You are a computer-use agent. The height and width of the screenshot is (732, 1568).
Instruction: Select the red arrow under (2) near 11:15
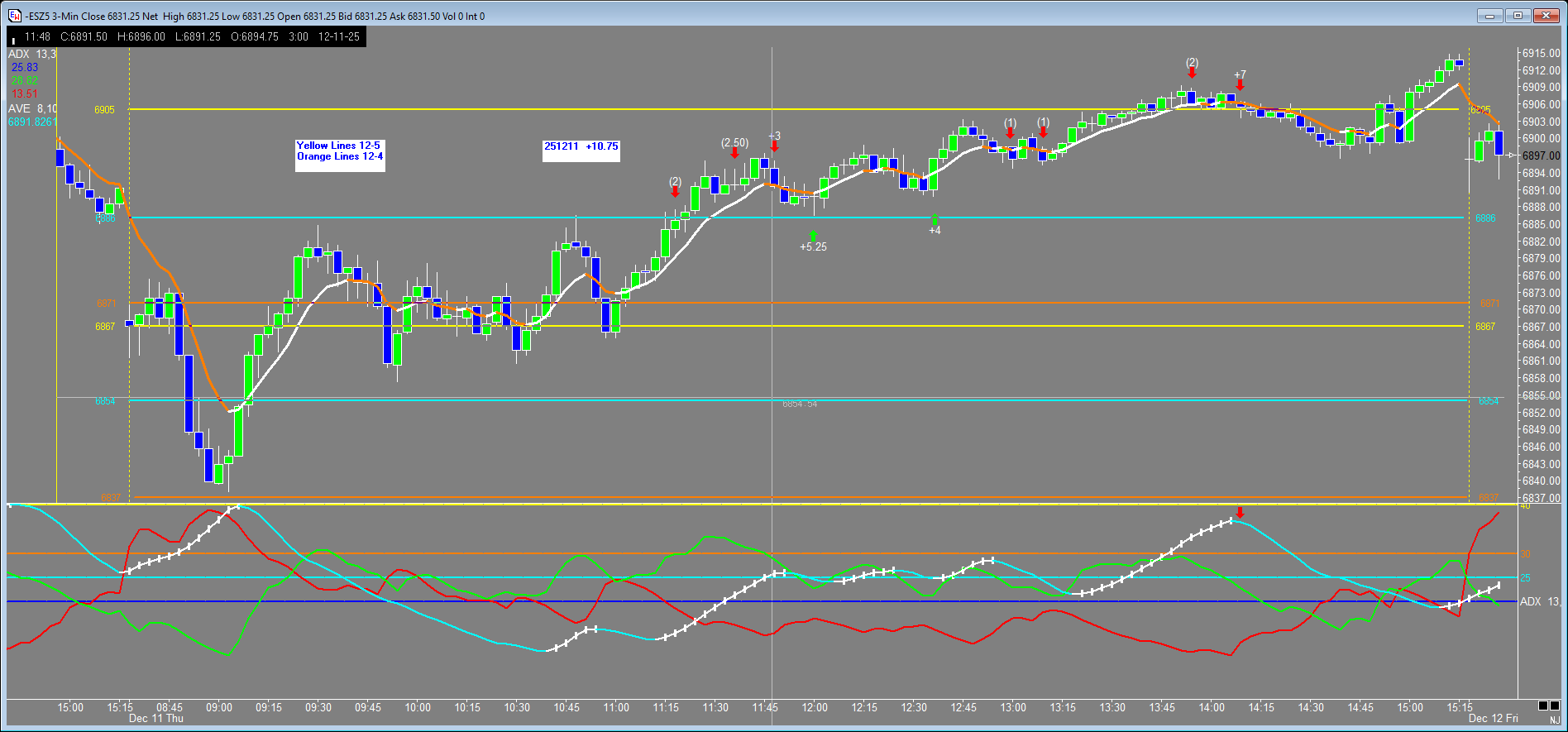(676, 192)
